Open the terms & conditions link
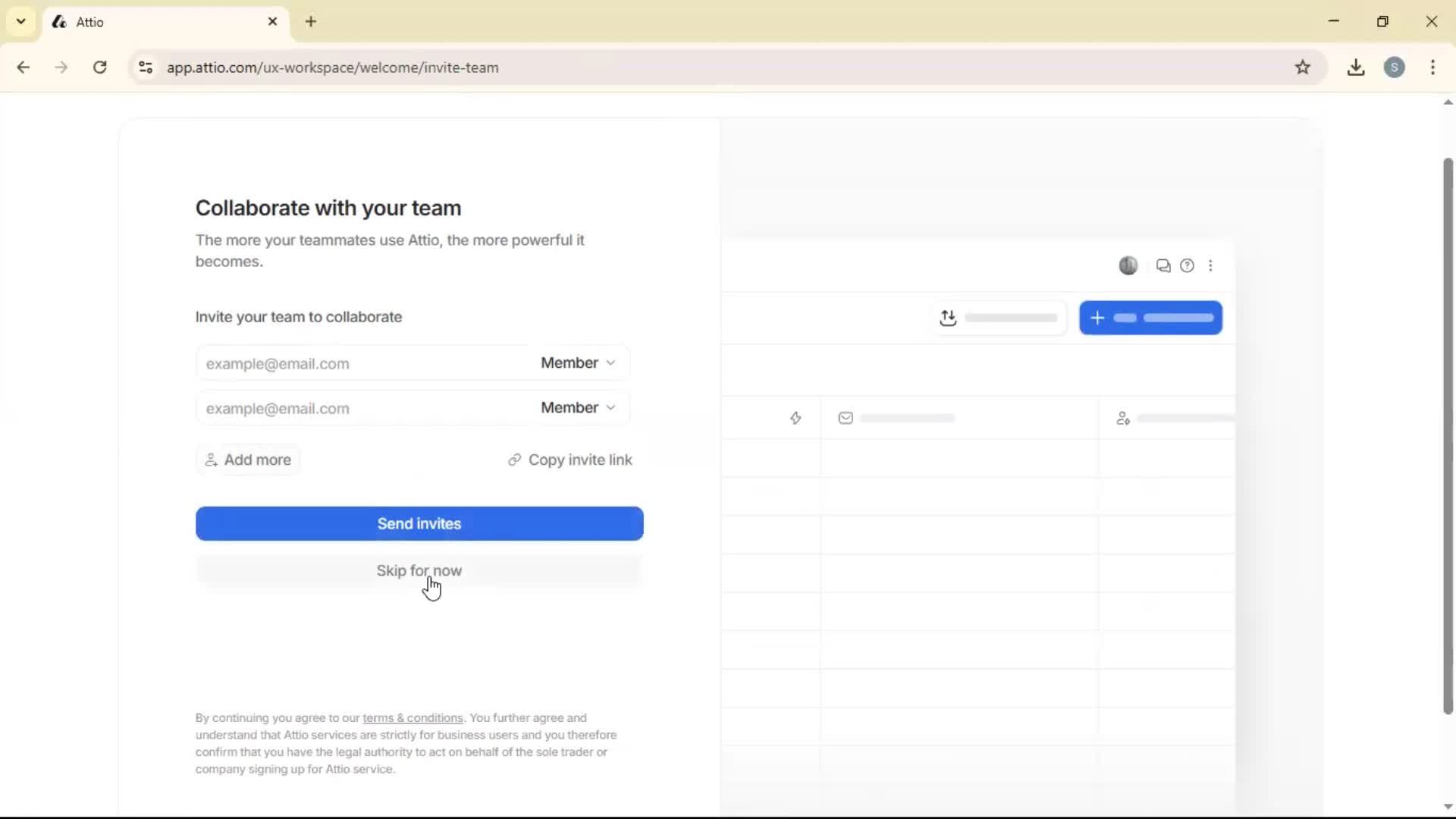Image resolution: width=1456 pixels, height=819 pixels. [413, 718]
